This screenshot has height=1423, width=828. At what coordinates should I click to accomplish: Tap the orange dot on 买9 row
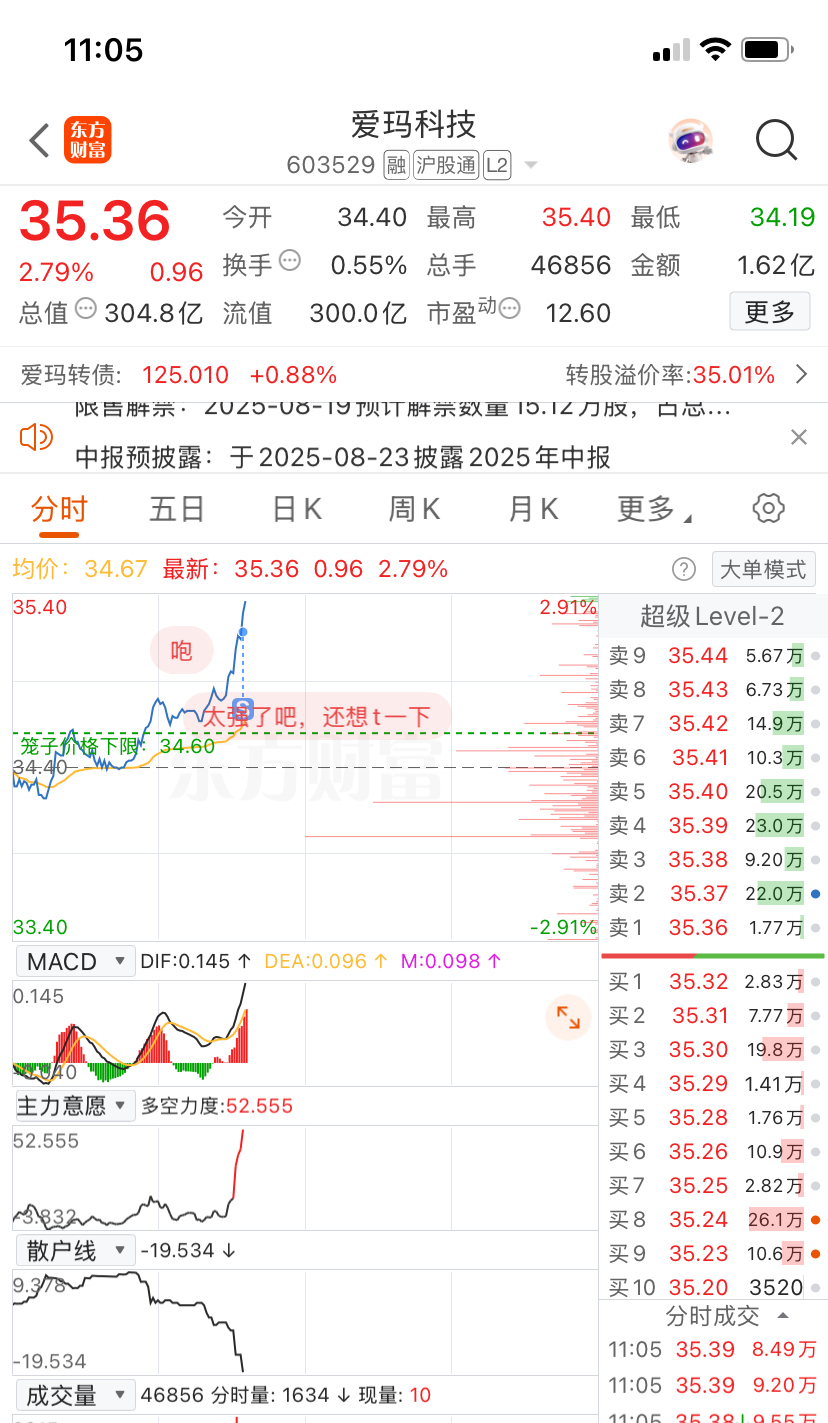(817, 1253)
